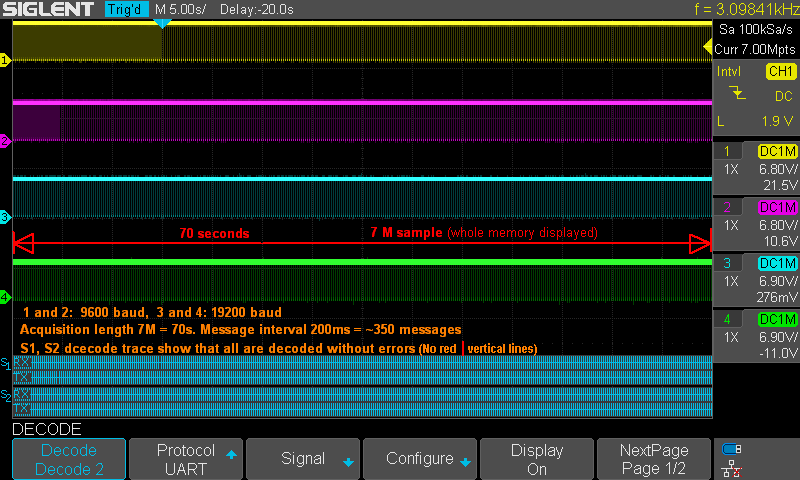The image size is (800, 480).
Task: Open the Protocol UART menu
Action: 186,459
